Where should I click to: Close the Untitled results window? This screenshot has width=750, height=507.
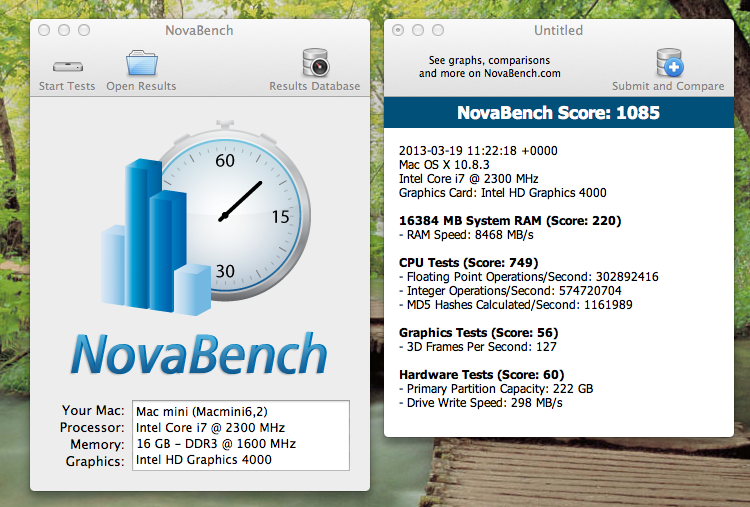pos(398,31)
